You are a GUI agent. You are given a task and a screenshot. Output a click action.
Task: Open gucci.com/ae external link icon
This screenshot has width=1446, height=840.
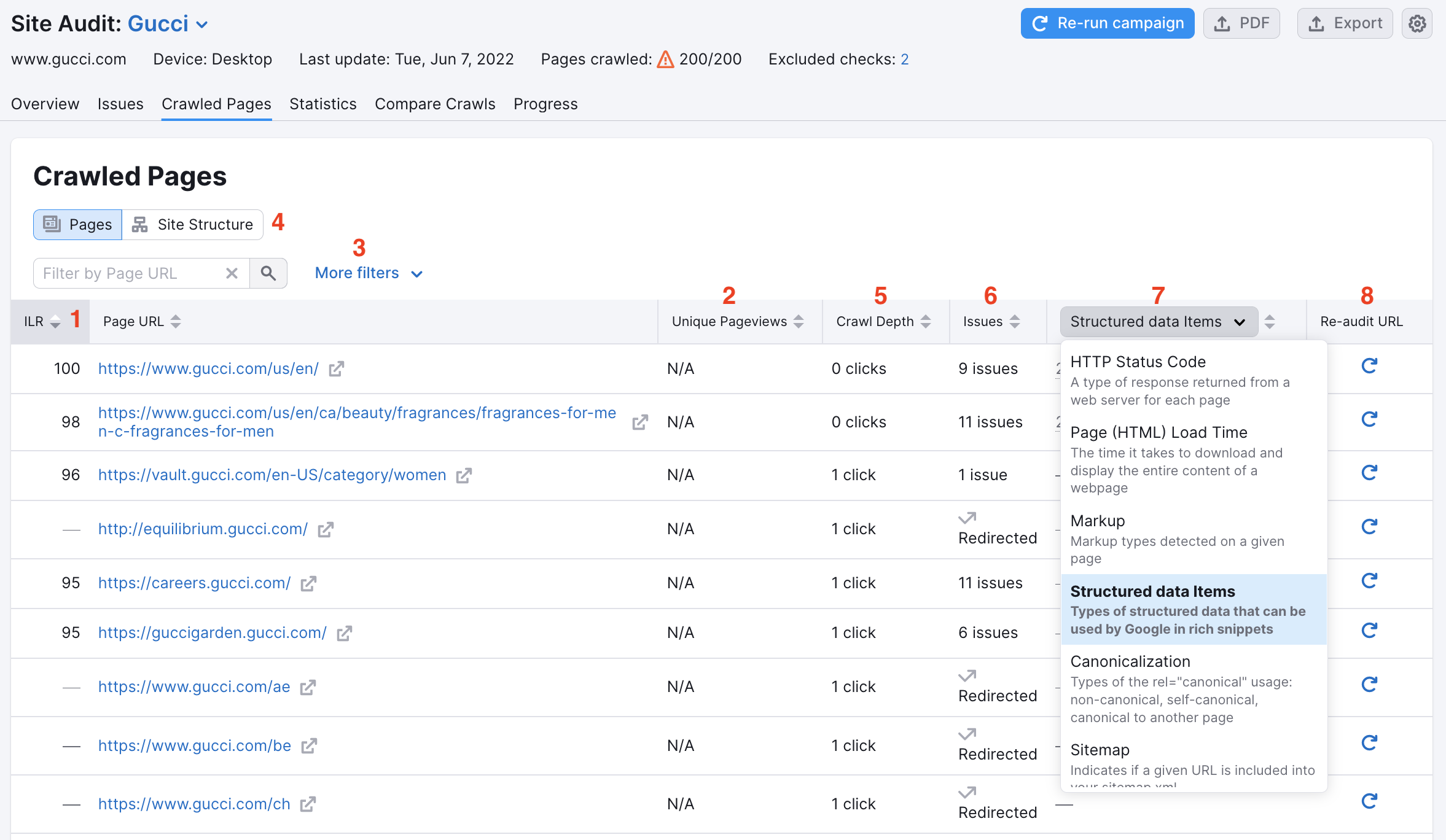(x=308, y=687)
